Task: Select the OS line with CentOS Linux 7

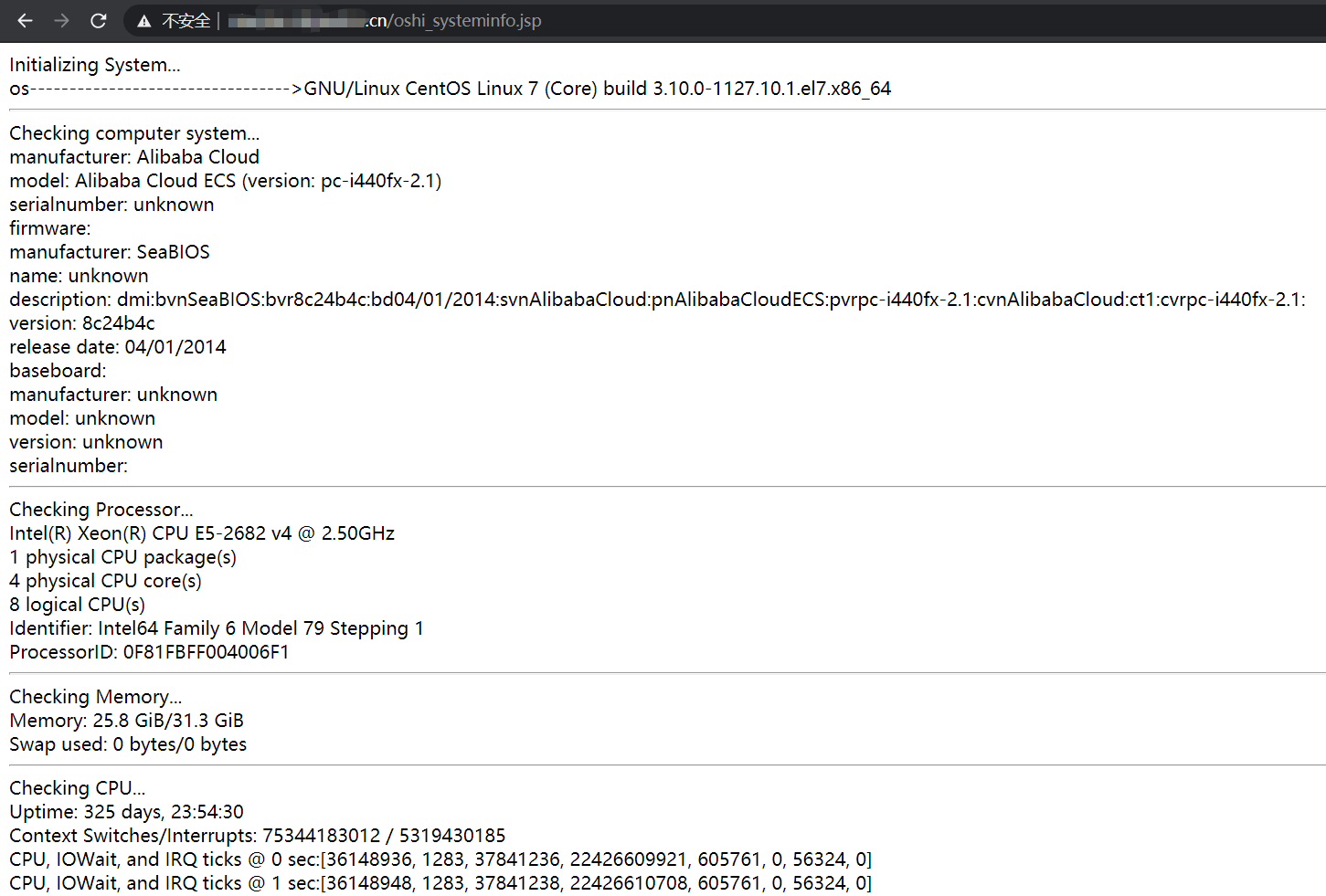Action: (451, 89)
